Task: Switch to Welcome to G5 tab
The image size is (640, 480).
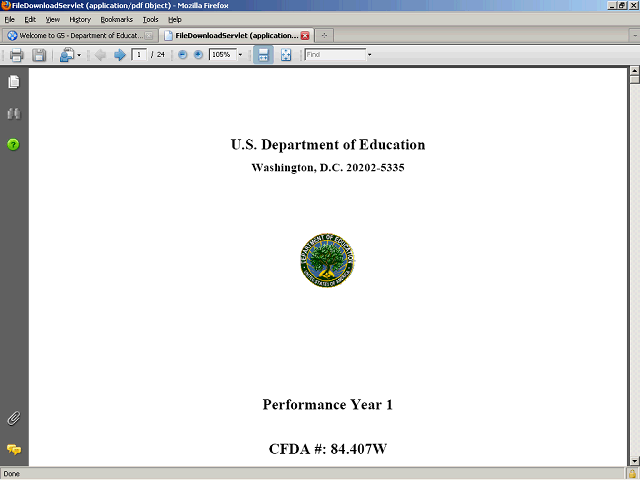Action: click(80, 36)
